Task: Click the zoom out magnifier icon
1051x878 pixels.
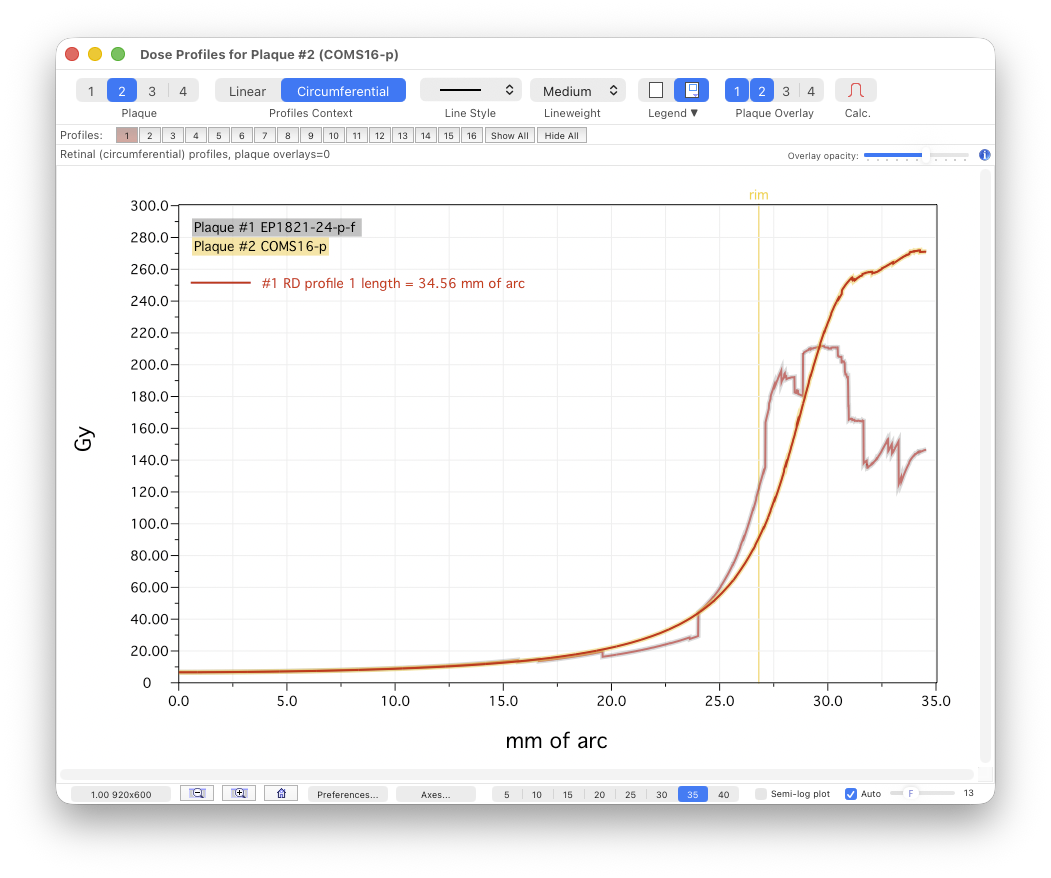Action: point(197,793)
